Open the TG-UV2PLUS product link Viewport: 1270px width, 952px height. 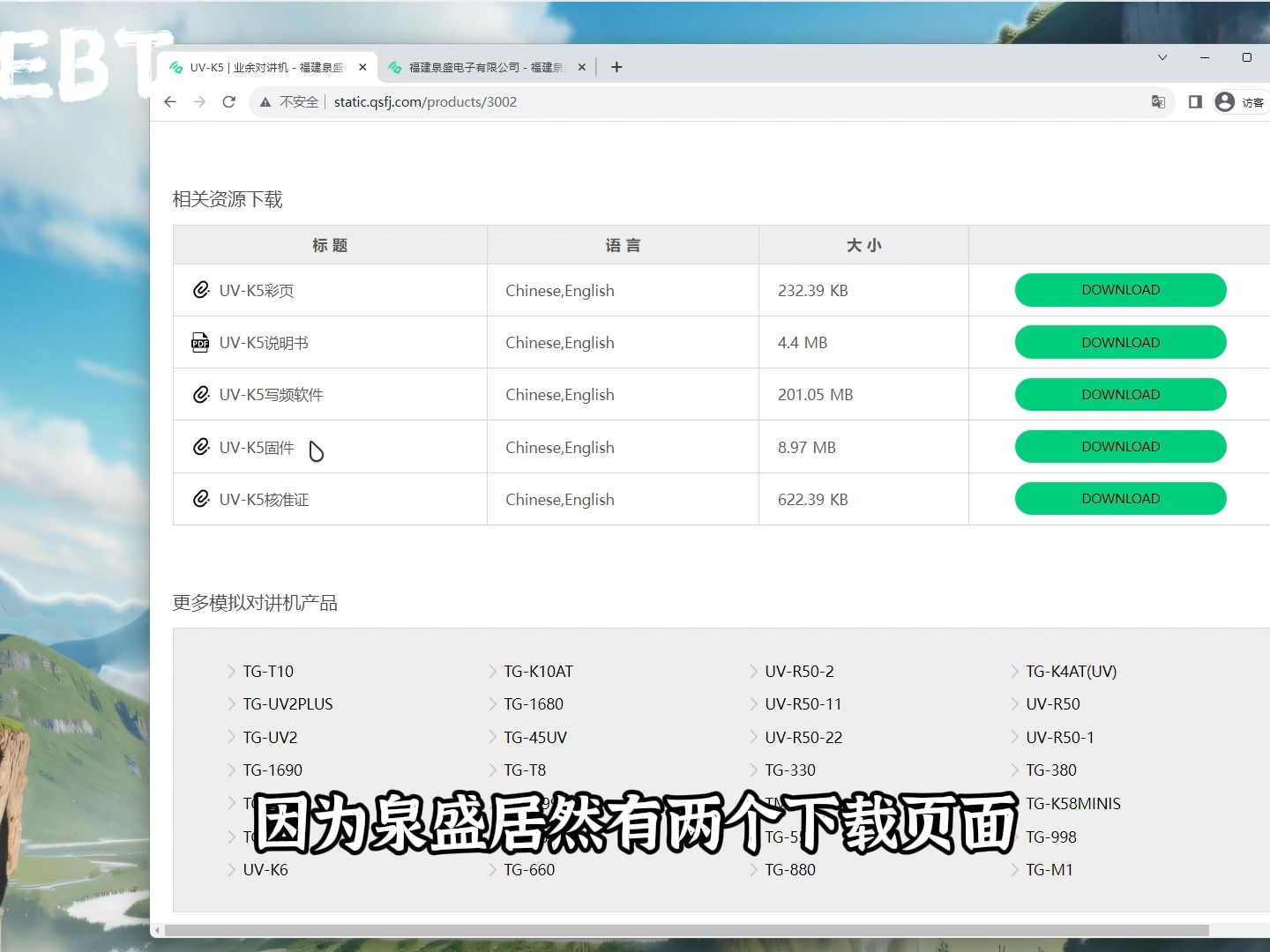[x=288, y=704]
